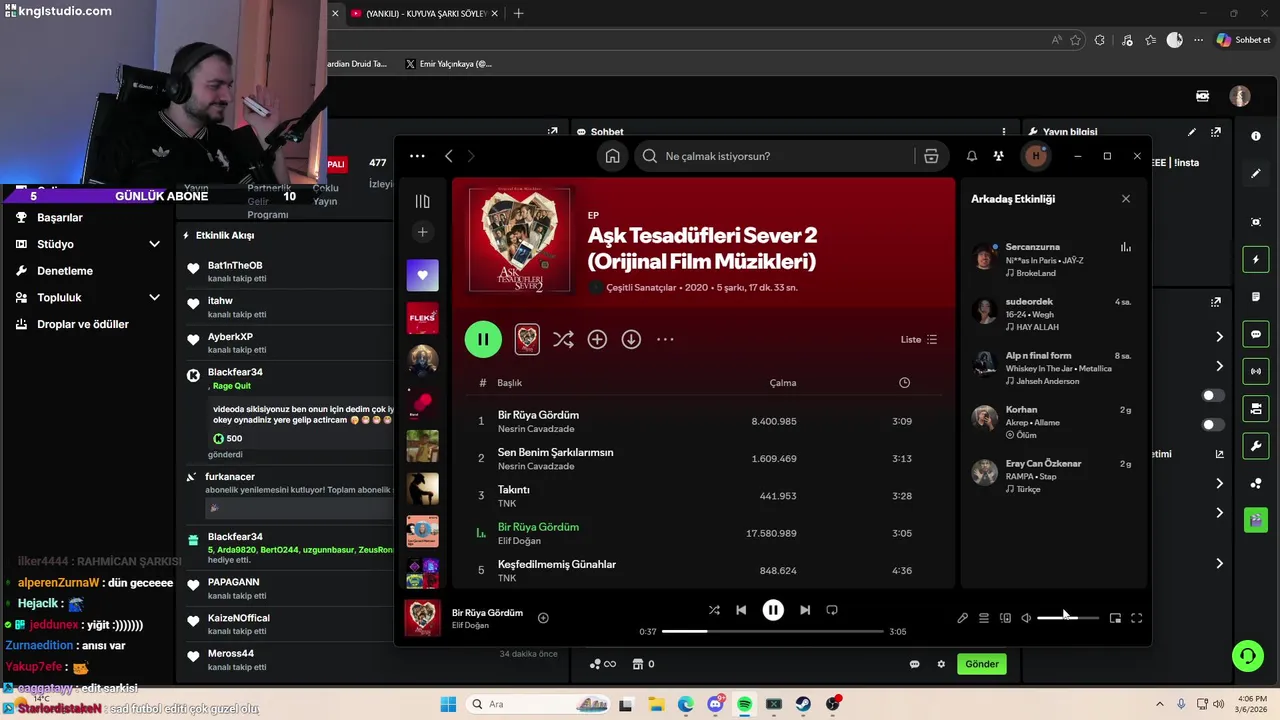This screenshot has height=720, width=1280.
Task: Toggle shuffle next to the green pause button
Action: tap(563, 340)
